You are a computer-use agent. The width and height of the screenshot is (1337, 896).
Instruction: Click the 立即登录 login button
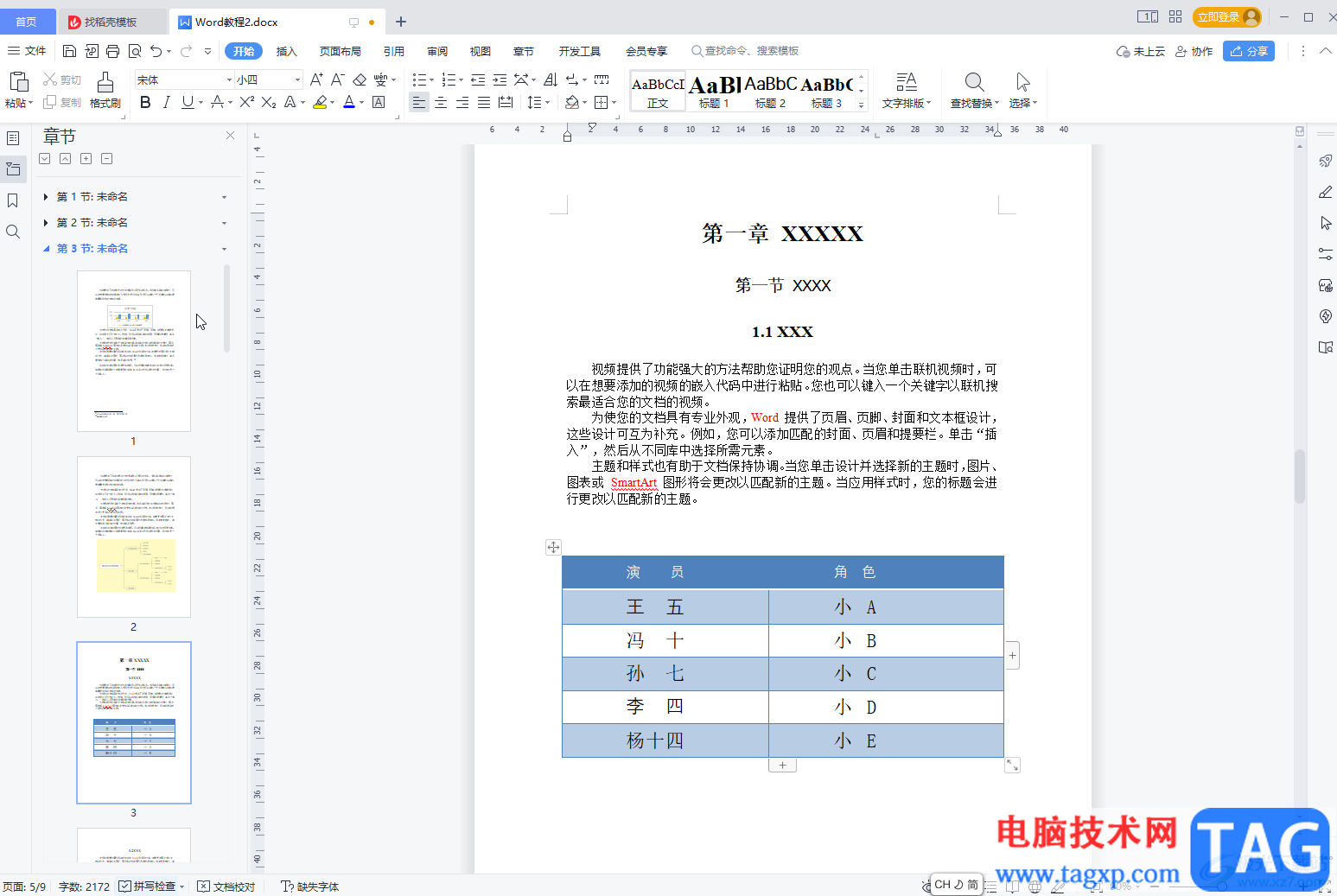[1227, 17]
